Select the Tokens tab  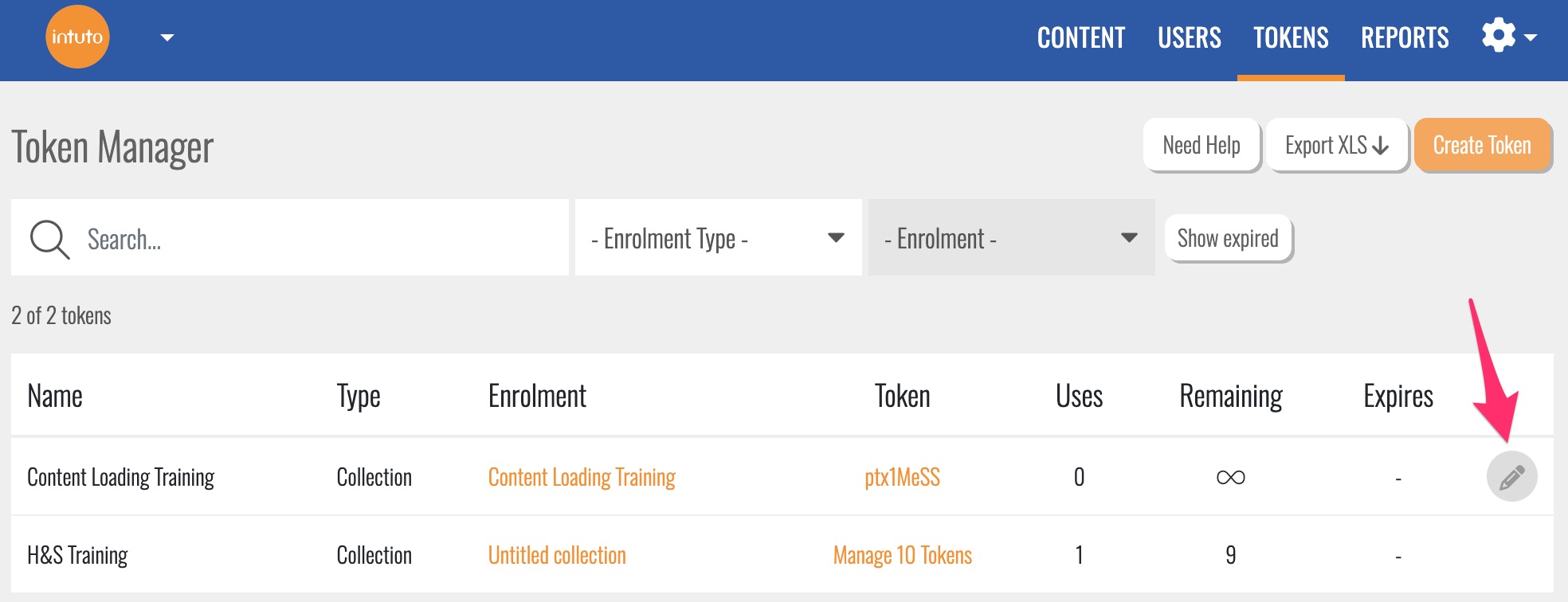(x=1291, y=37)
